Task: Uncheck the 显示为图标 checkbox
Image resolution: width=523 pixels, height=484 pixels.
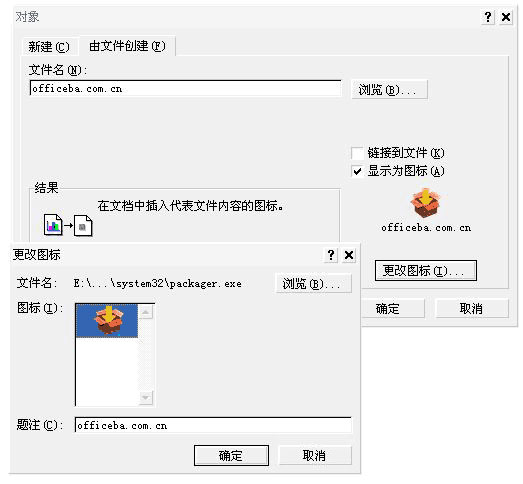Action: coord(357,171)
